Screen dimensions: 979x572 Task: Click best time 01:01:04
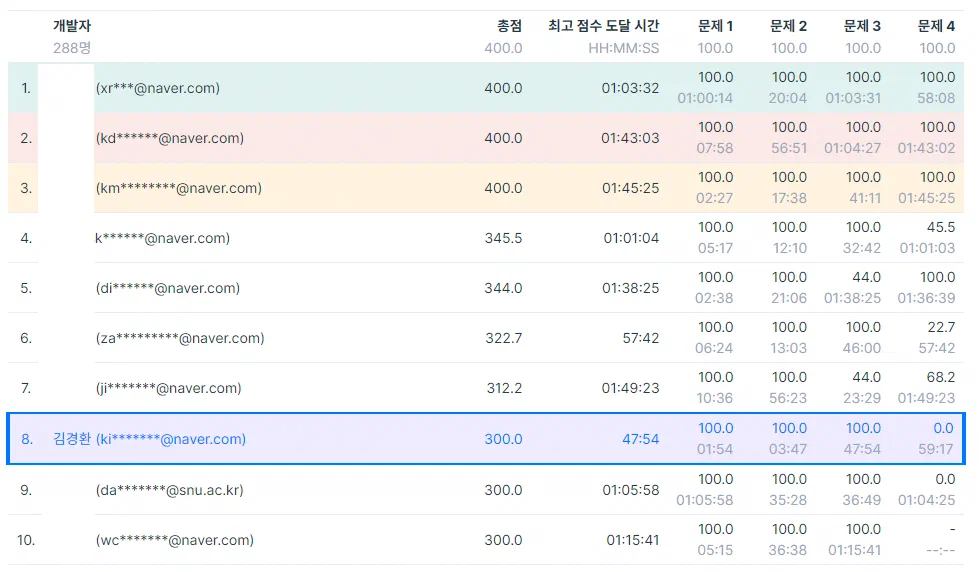[631, 238]
